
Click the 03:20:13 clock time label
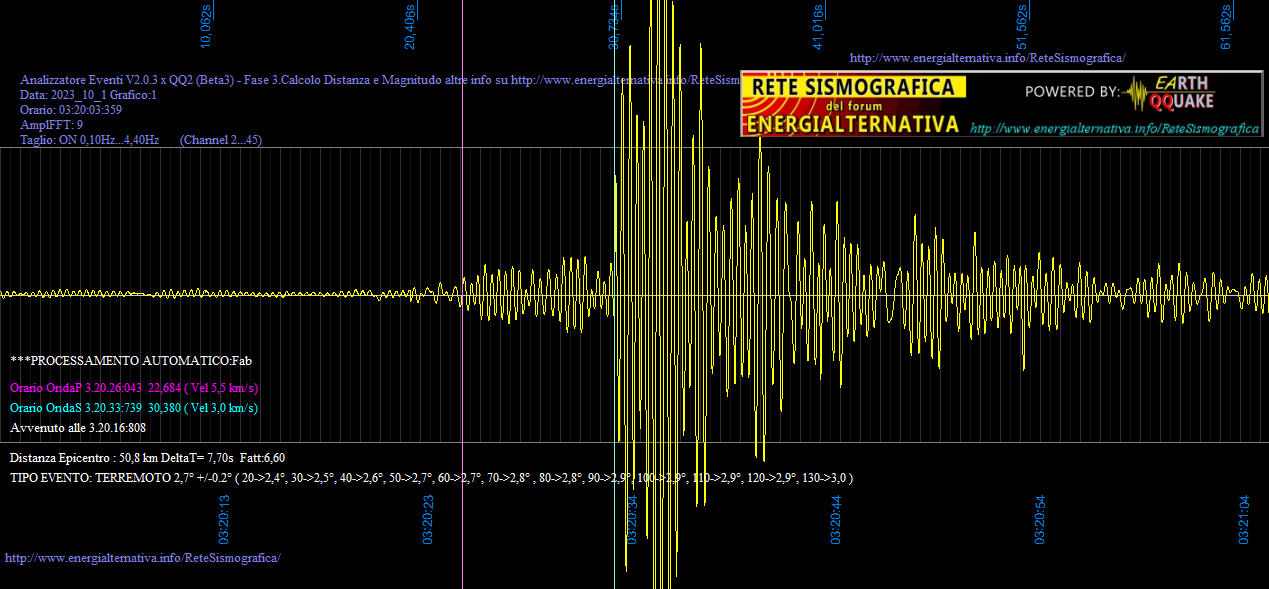click(225, 520)
